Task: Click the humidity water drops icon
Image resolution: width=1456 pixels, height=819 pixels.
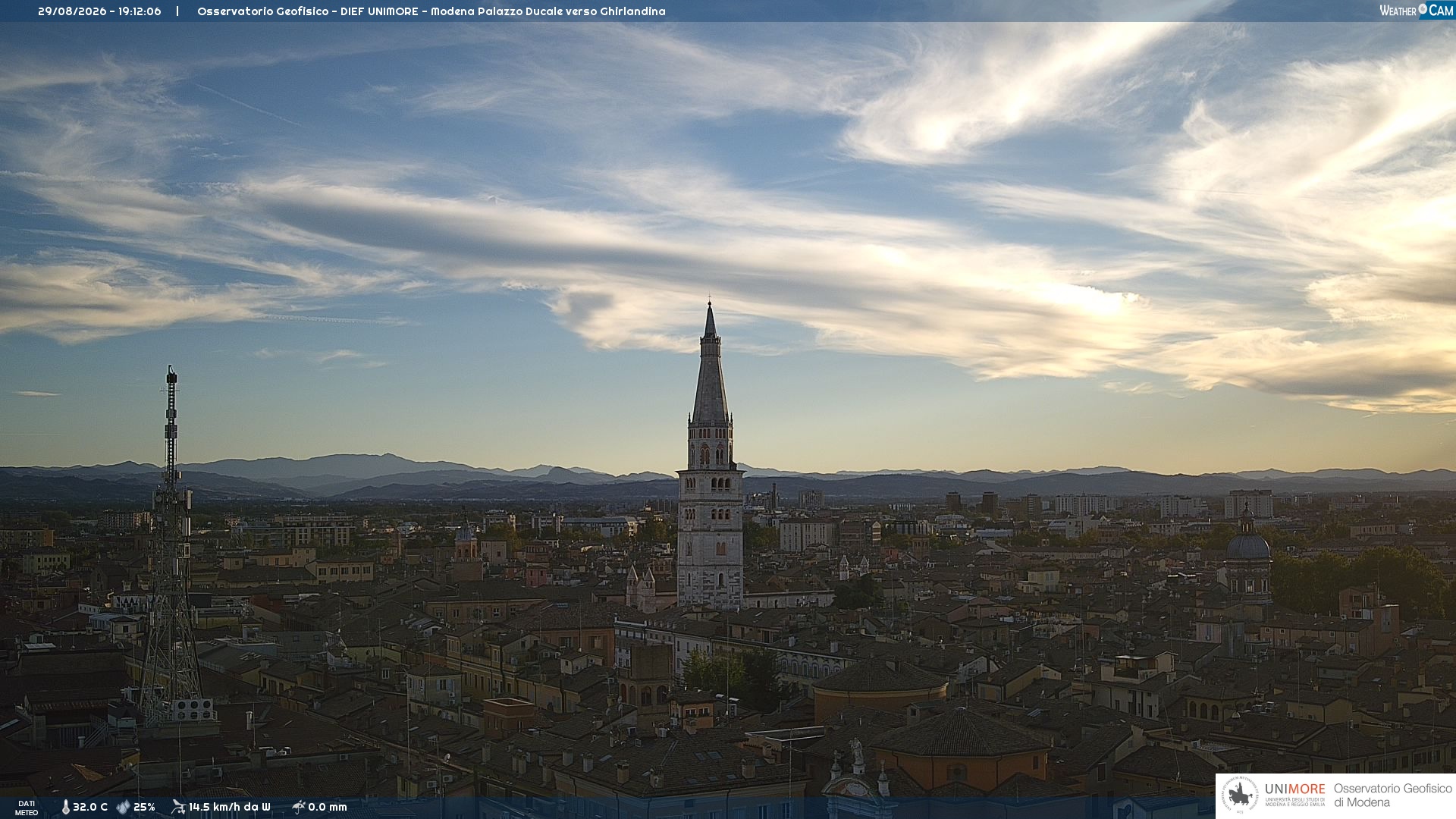Action: pyautogui.click(x=123, y=808)
